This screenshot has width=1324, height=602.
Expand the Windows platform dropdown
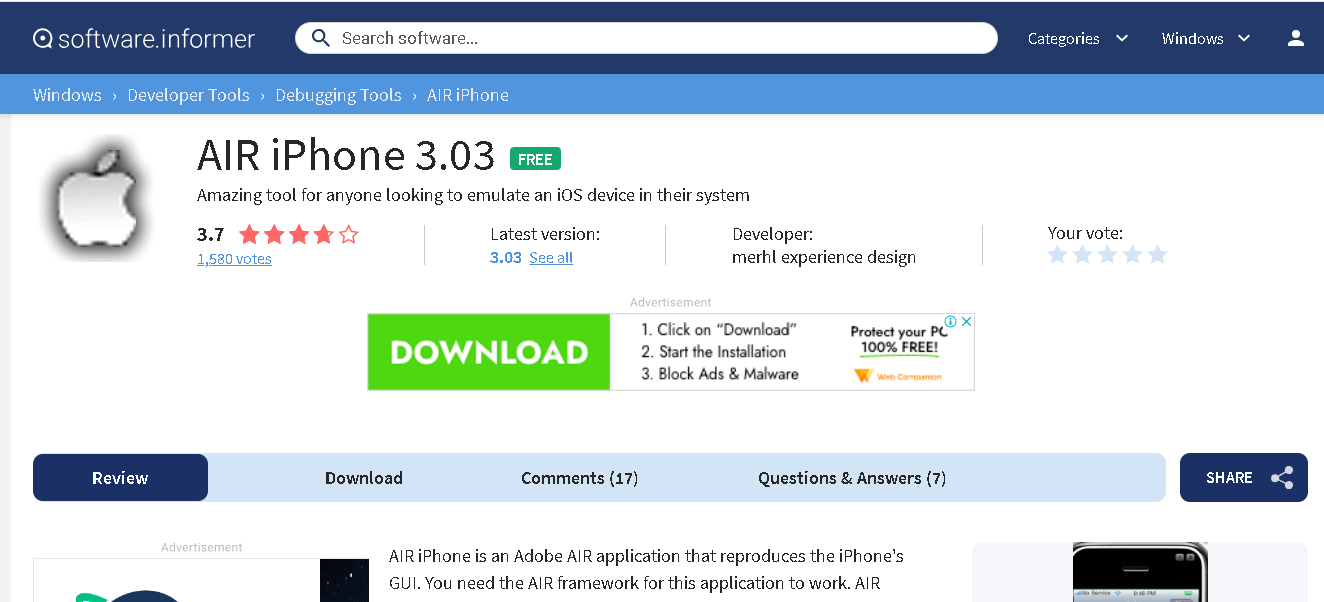pos(1205,39)
